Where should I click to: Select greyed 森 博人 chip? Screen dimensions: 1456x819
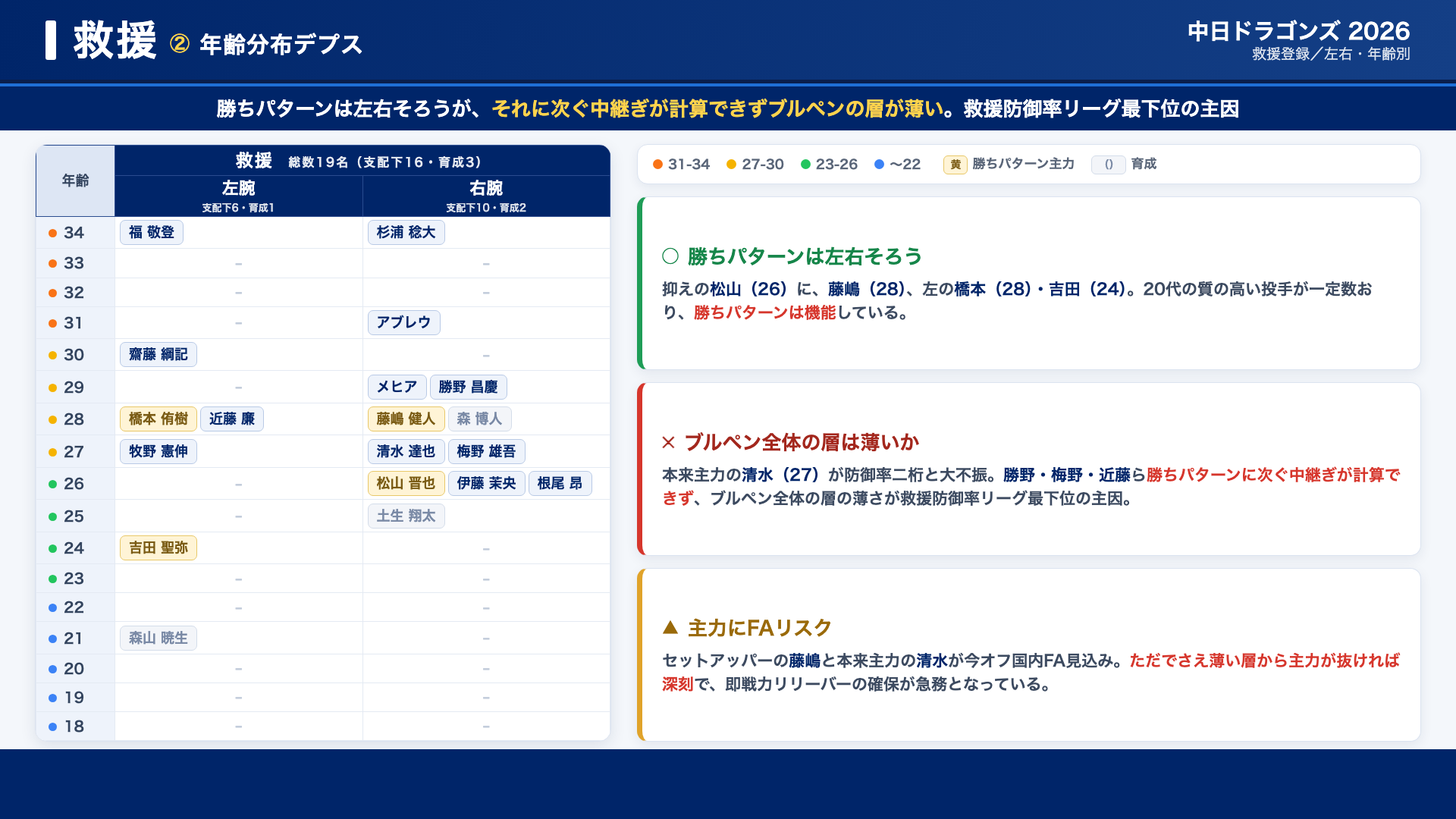click(479, 419)
